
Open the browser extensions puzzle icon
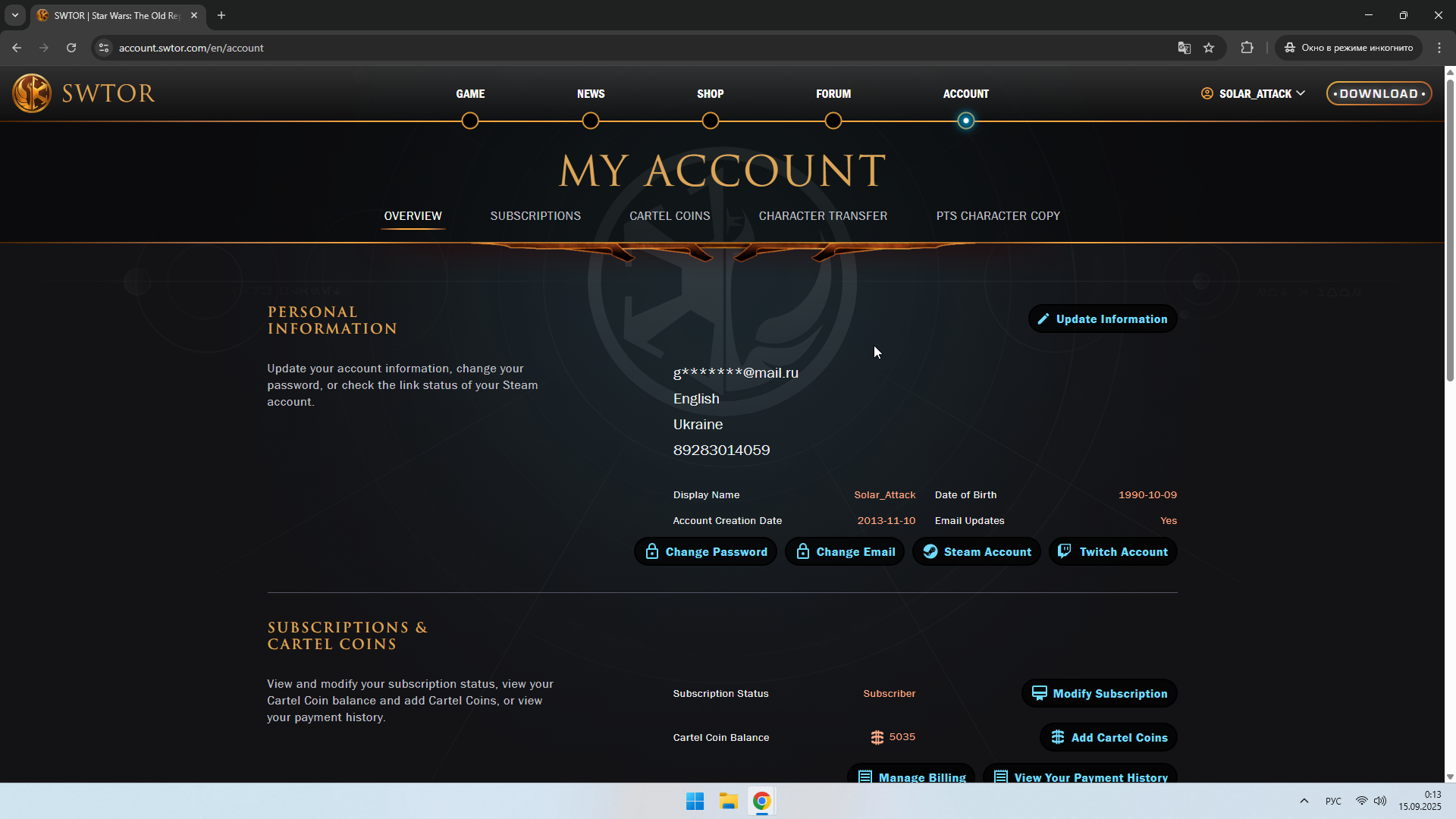tap(1247, 48)
